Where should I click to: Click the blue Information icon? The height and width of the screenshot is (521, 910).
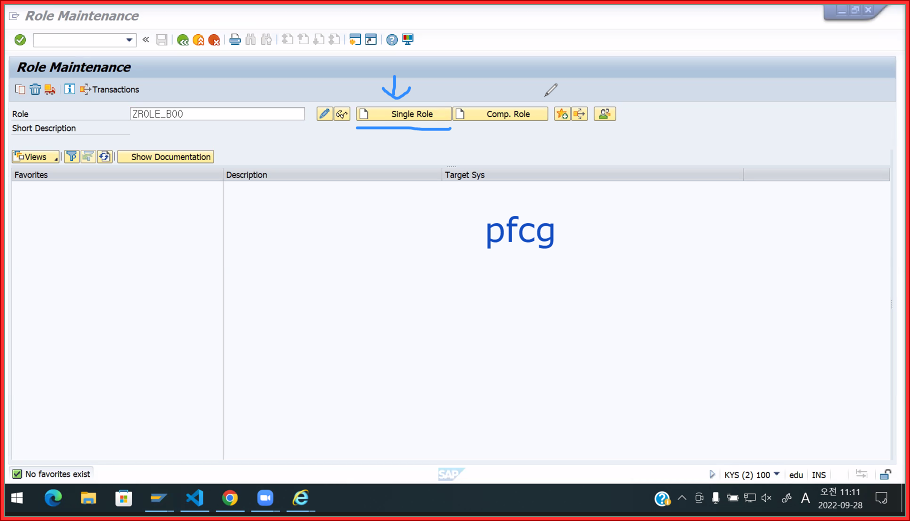[x=69, y=89]
